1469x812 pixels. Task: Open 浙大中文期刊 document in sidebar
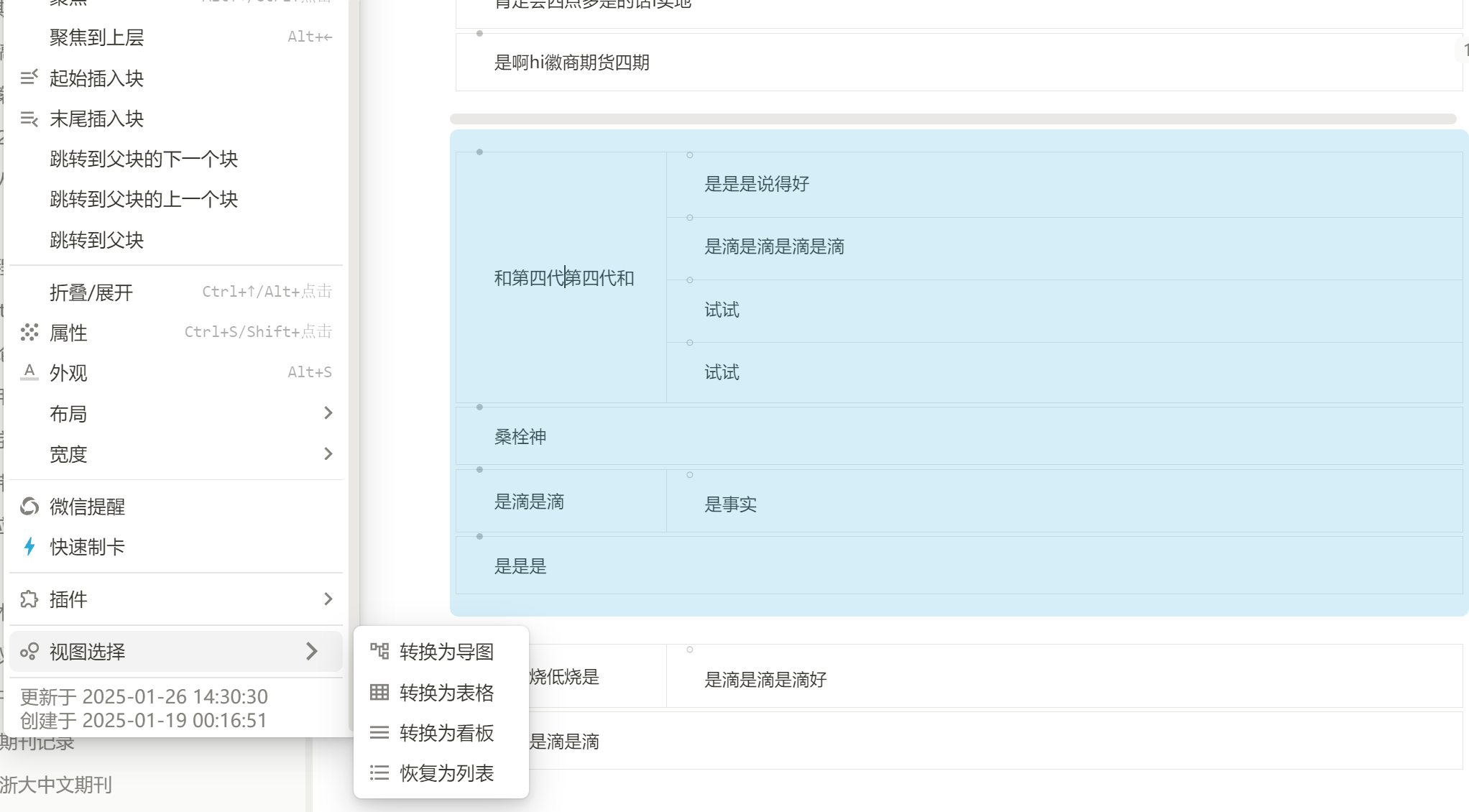(56, 785)
